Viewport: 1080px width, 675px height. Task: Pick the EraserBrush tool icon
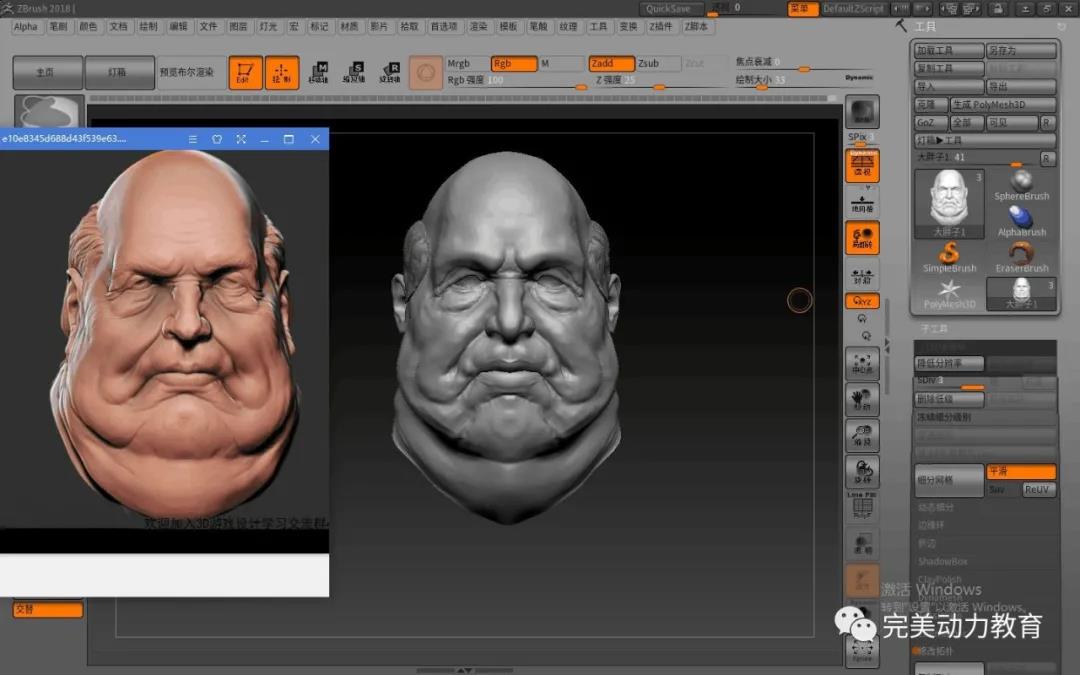point(1021,256)
